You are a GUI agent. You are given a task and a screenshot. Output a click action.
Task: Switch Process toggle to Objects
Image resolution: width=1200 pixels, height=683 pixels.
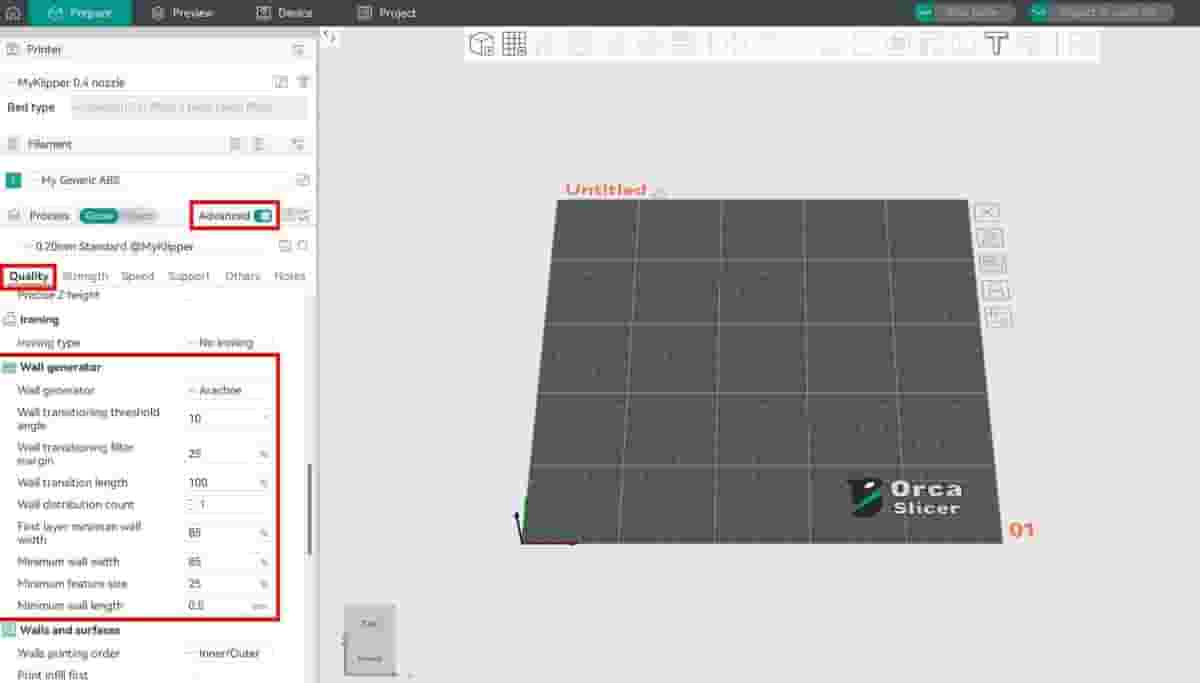pyautogui.click(x=139, y=216)
